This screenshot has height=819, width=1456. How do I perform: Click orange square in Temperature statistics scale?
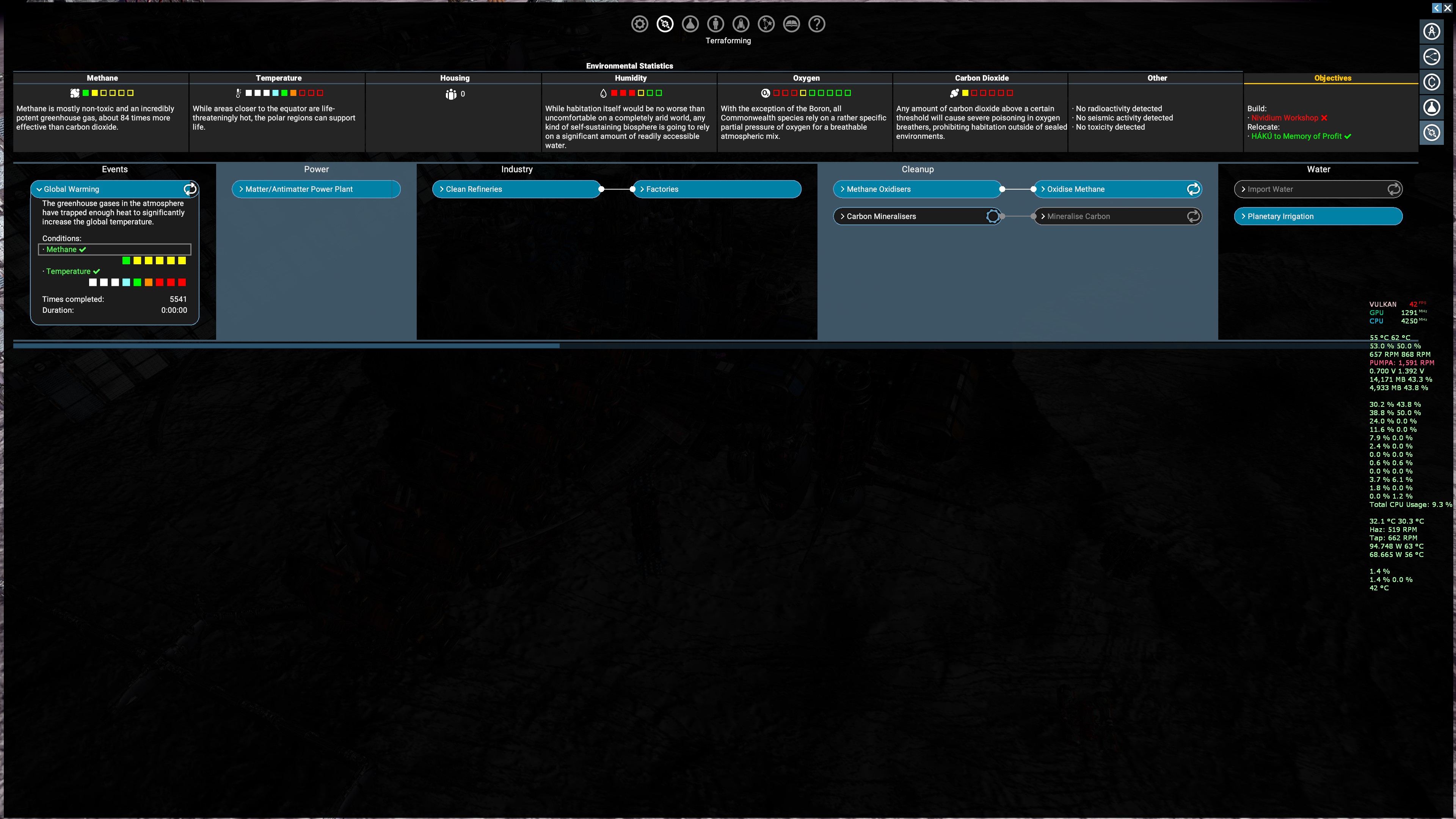tap(293, 93)
